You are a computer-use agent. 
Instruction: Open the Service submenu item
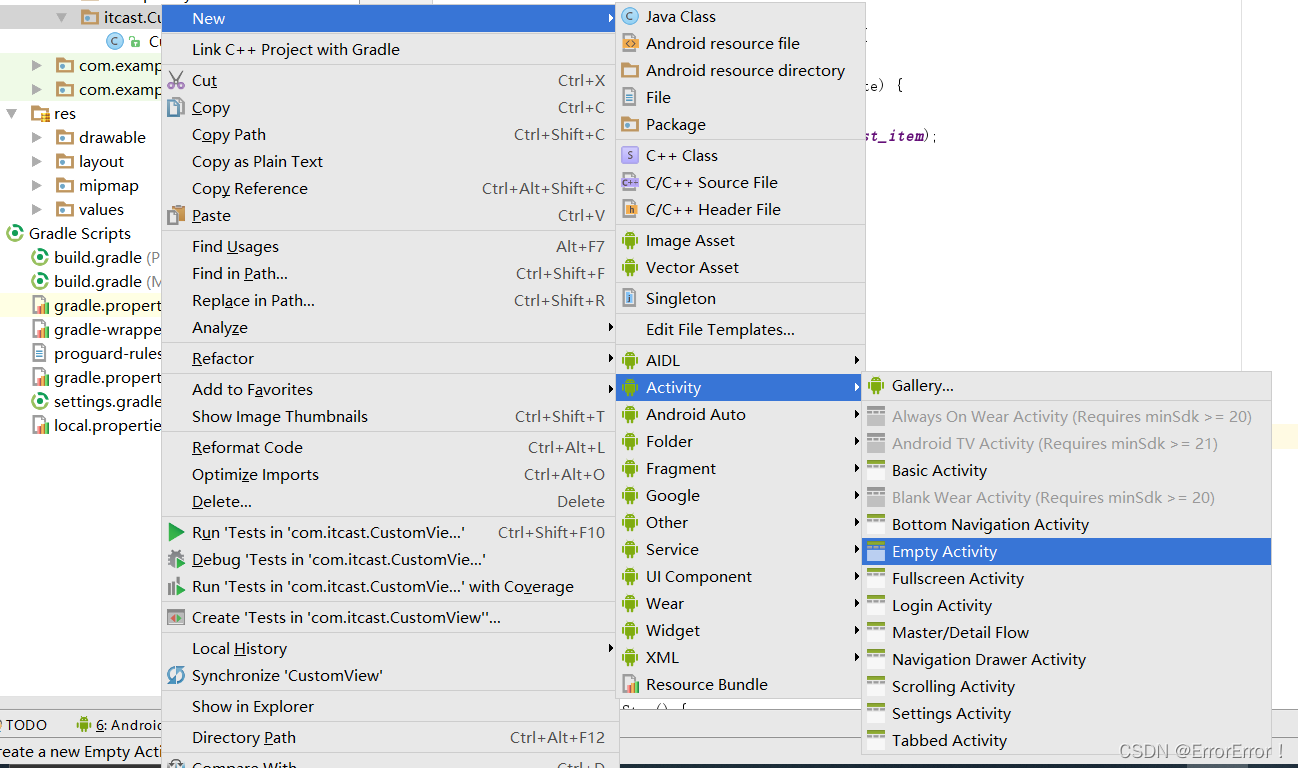[x=739, y=549]
